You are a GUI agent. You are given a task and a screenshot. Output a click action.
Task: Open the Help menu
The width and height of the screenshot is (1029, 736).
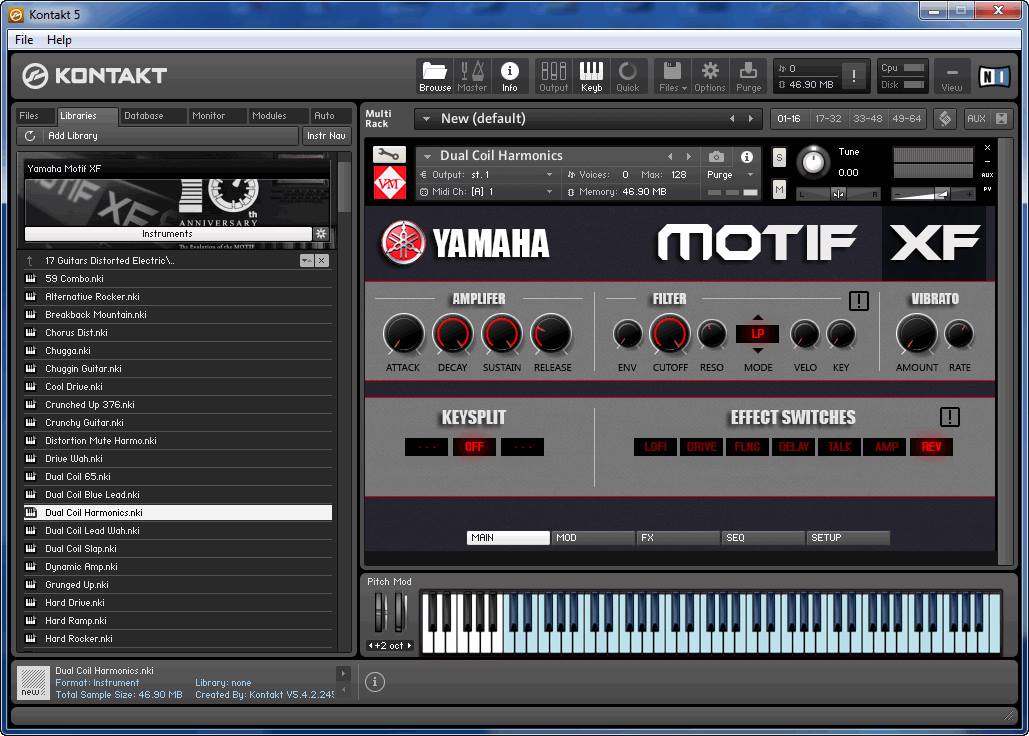(59, 39)
